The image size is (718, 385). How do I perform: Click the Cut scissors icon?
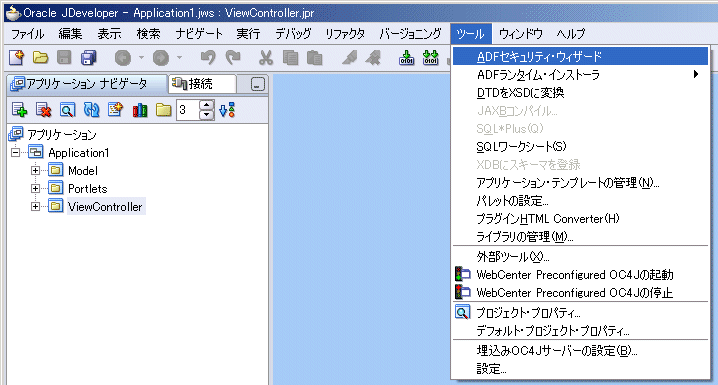click(x=266, y=58)
